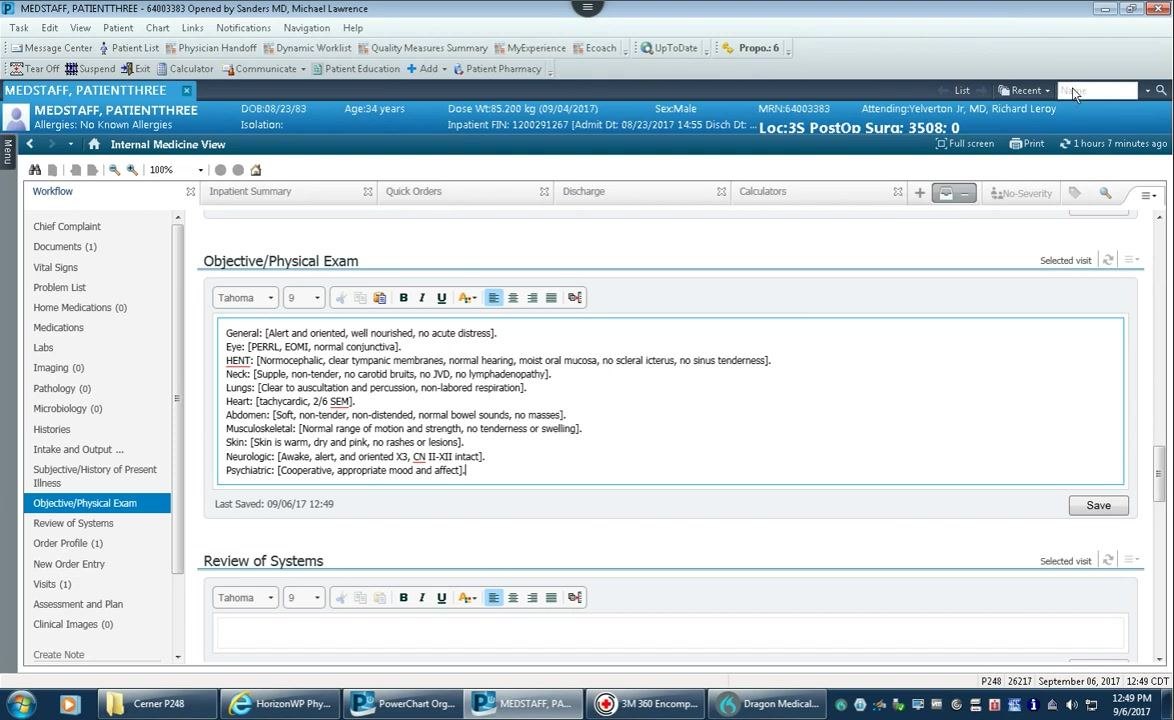Click the Print button
This screenshot has height=720, width=1174.
point(1027,144)
